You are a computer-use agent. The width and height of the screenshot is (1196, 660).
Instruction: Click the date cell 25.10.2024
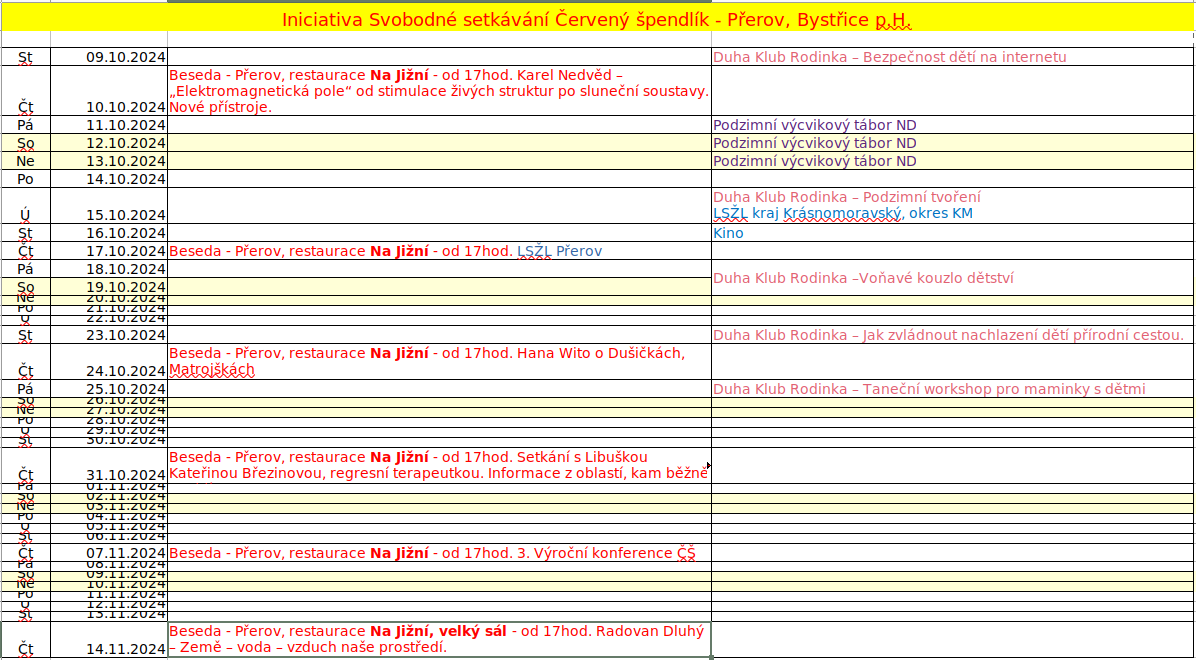[109, 389]
